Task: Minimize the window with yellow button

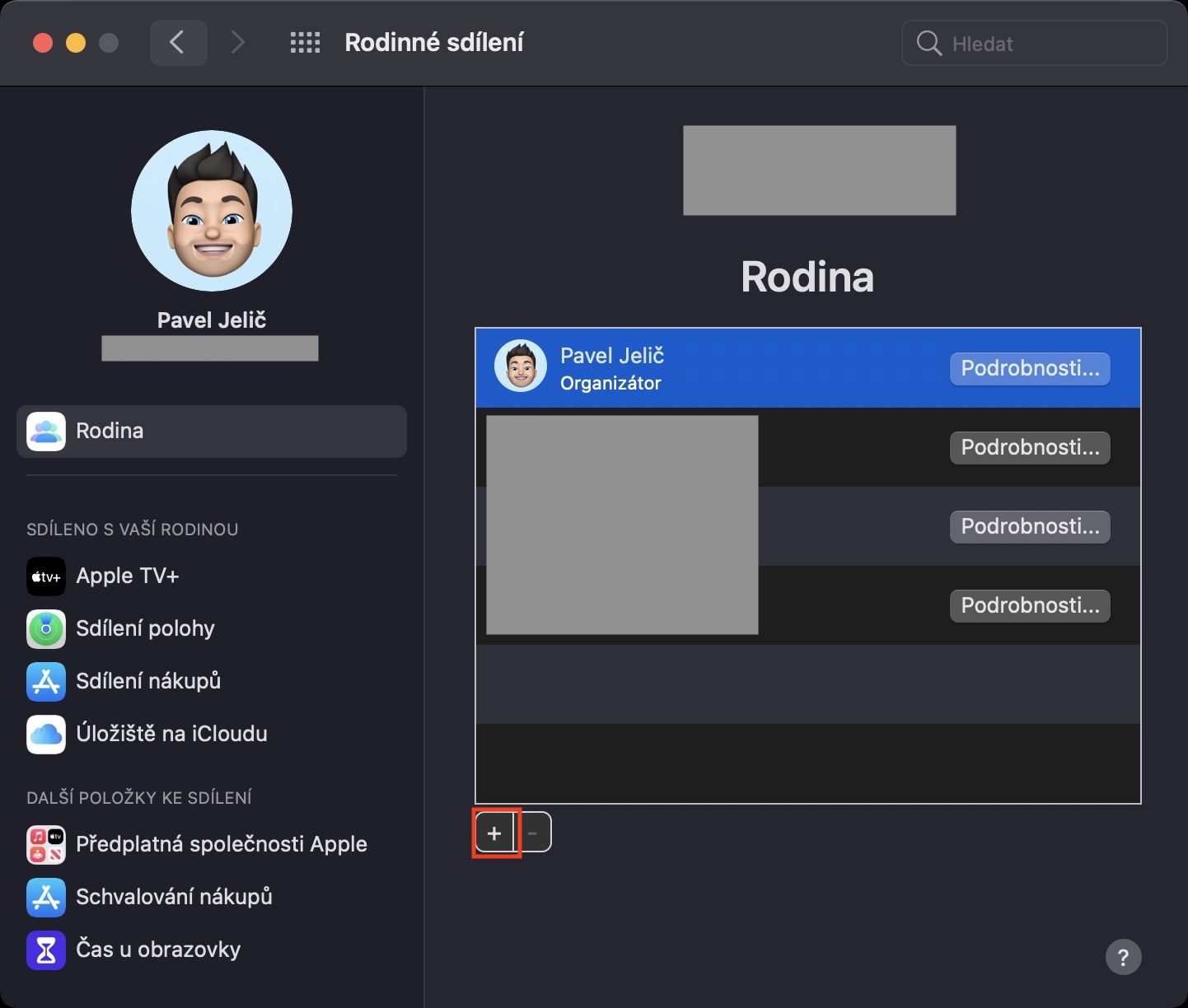Action: coord(76,43)
